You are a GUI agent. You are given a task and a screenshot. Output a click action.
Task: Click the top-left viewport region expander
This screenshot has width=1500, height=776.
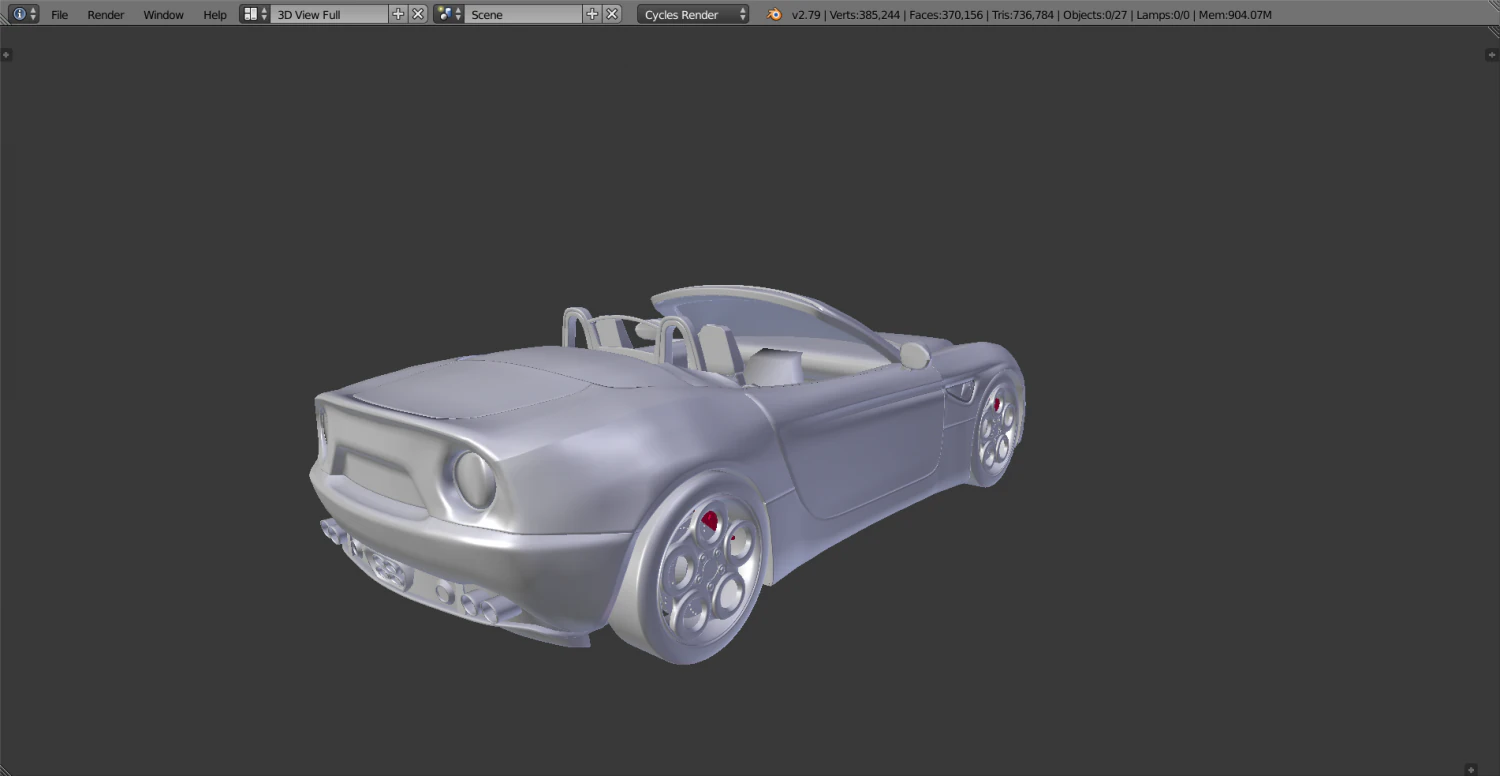pos(7,55)
